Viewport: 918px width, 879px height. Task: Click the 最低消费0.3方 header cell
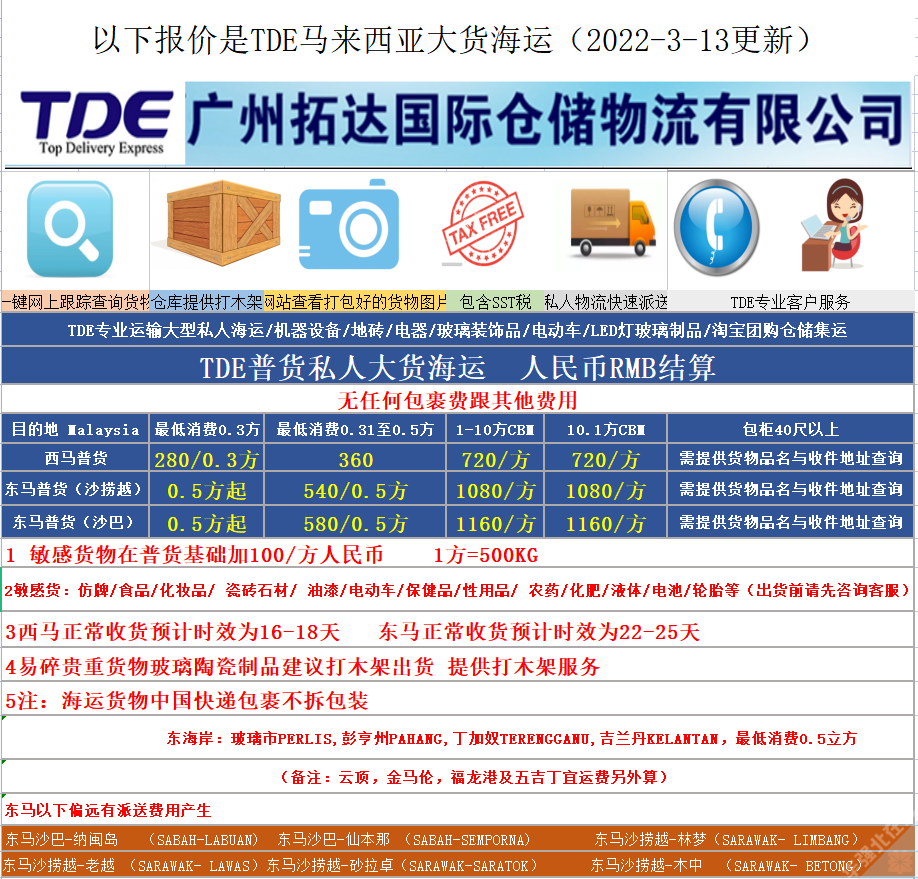pyautogui.click(x=207, y=430)
